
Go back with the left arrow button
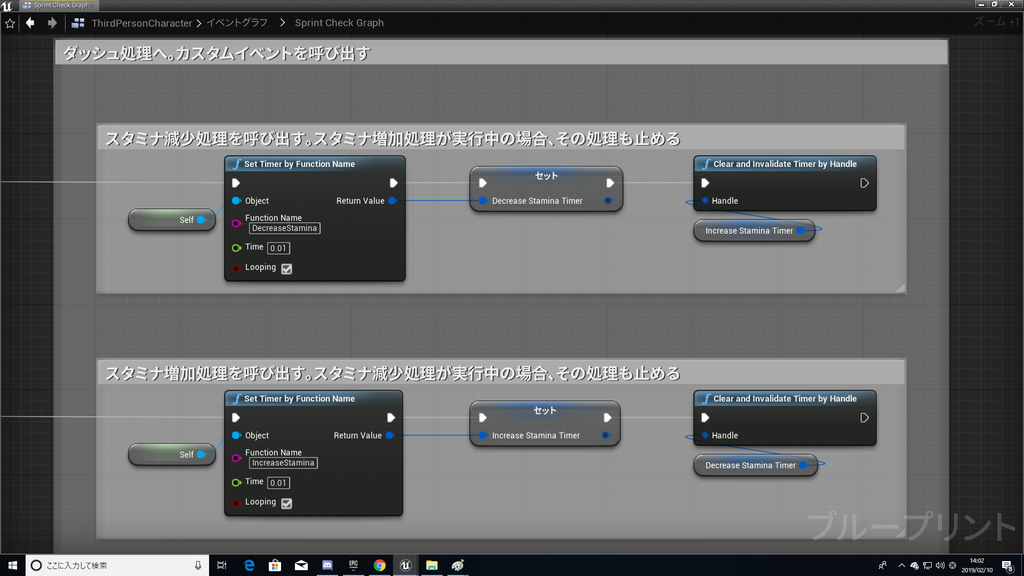pyautogui.click(x=30, y=23)
